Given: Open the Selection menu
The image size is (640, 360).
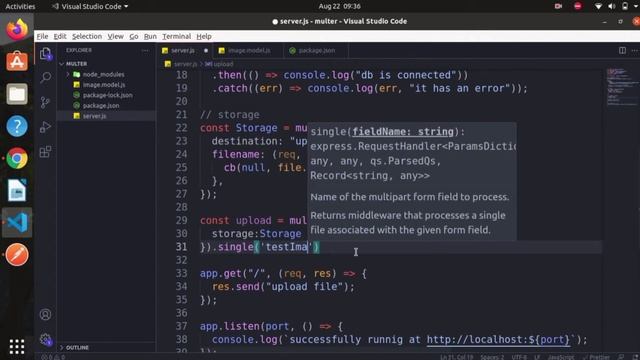Looking at the screenshot, I should click(x=87, y=36).
